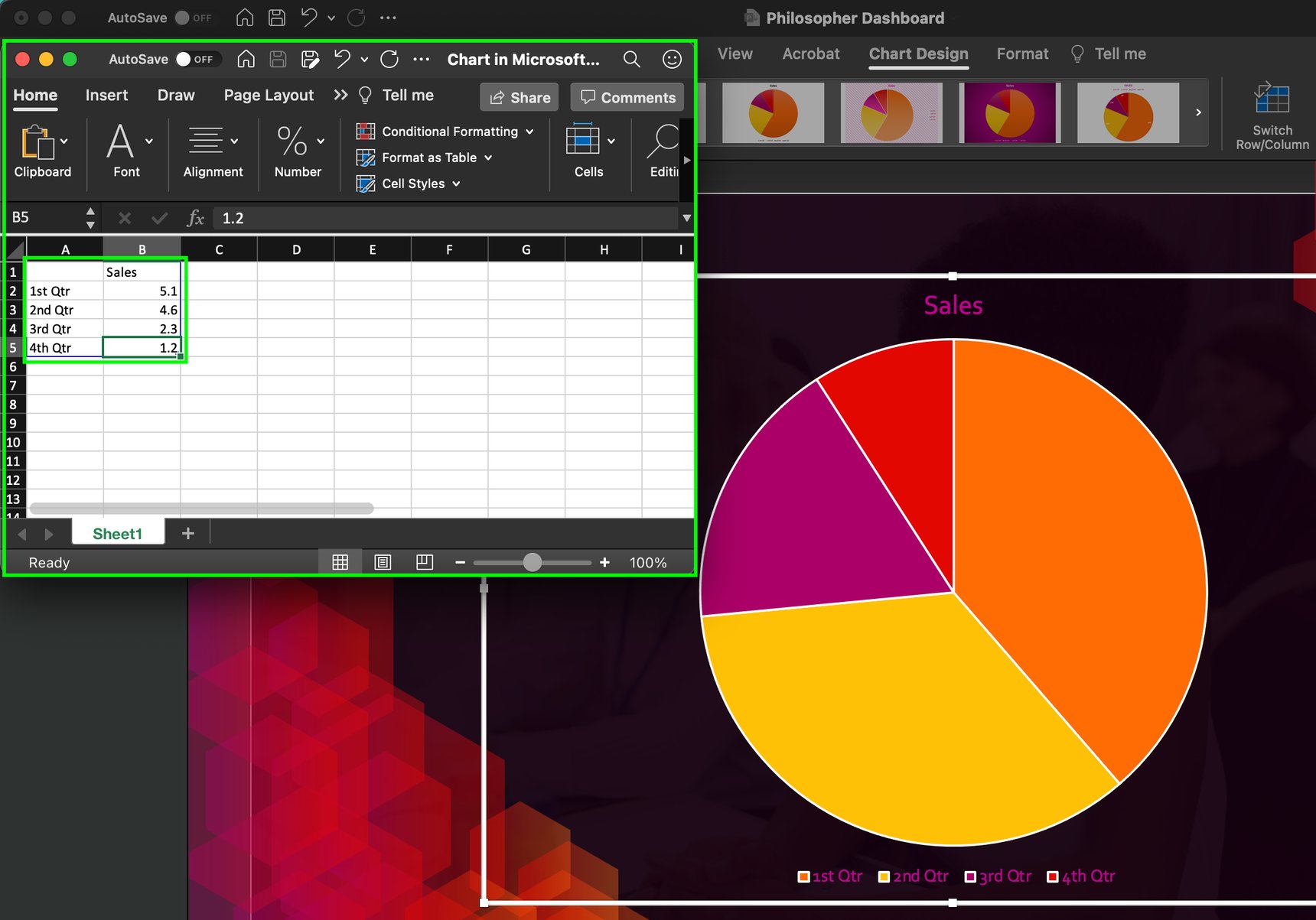
Task: Click the Comments button
Action: tap(627, 97)
